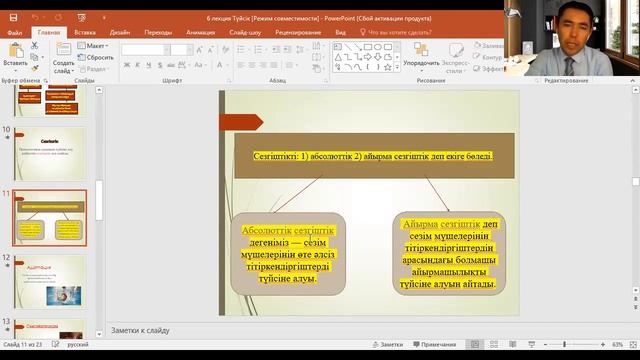The height and width of the screenshot is (360, 640).
Task: Open Экспресс-стили quick styles
Action: pos(455,58)
